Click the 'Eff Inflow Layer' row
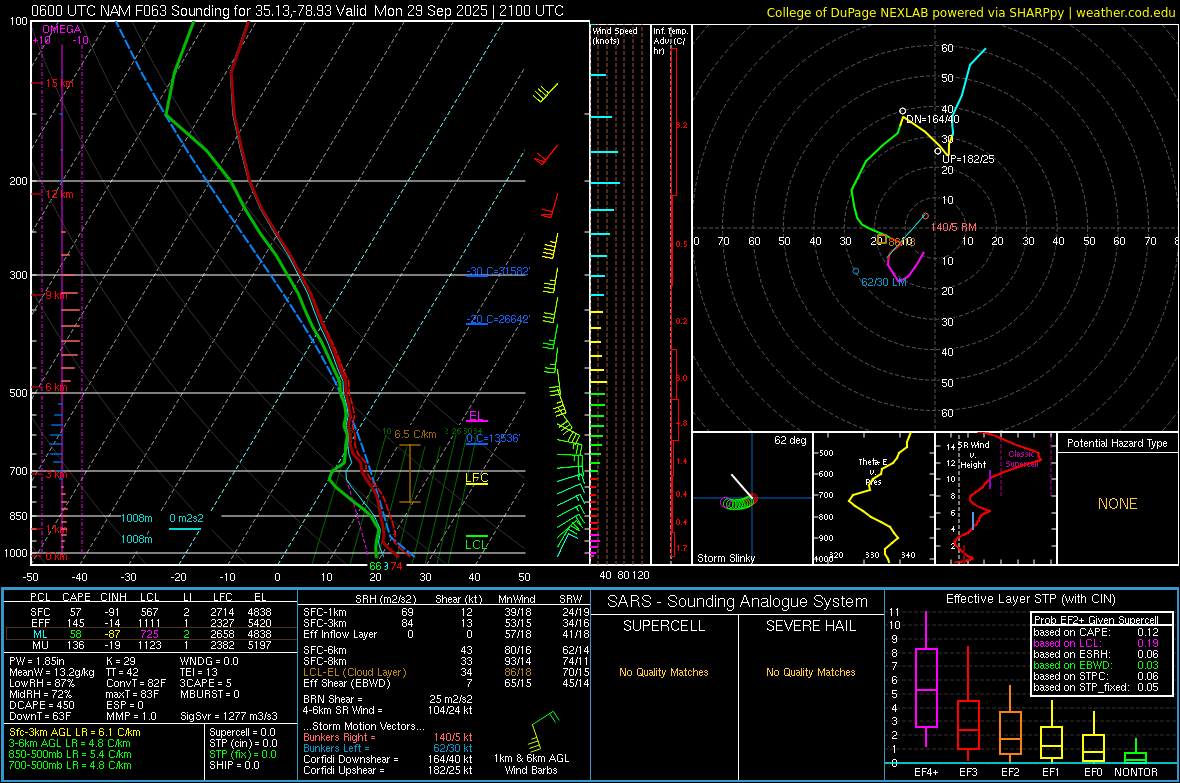Screen dimensions: 1180x783 [446, 634]
